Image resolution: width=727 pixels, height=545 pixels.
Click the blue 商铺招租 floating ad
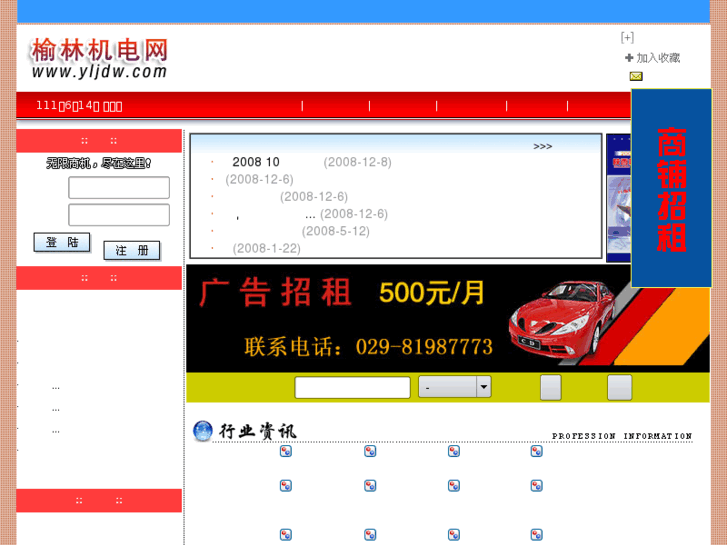(x=671, y=188)
